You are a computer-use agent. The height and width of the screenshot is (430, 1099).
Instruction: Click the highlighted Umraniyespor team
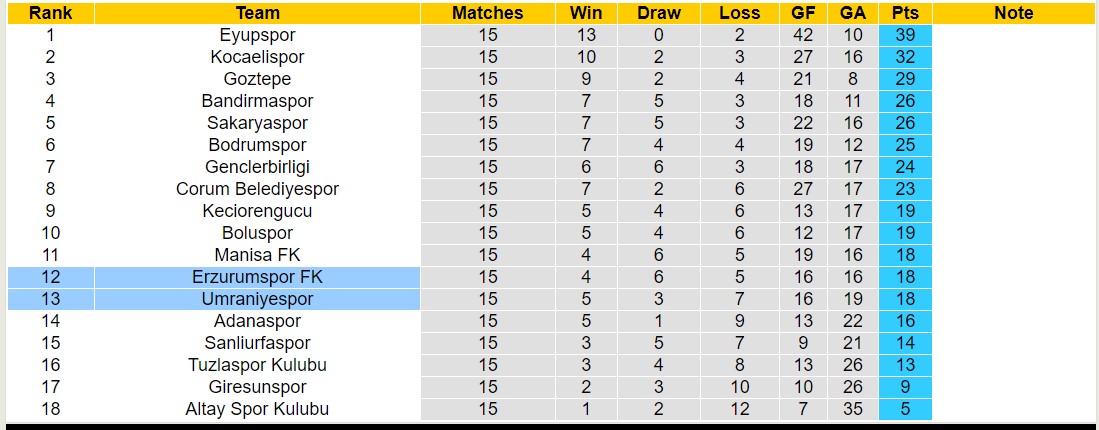click(257, 299)
